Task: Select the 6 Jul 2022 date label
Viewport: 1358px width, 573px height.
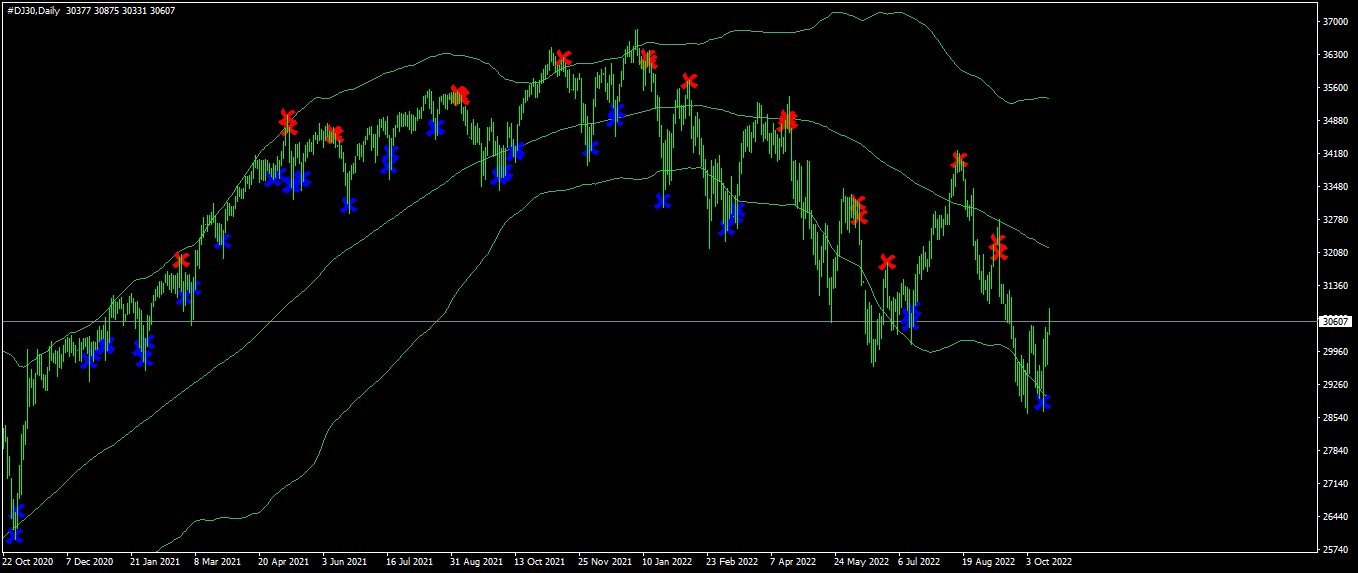Action: [x=920, y=562]
